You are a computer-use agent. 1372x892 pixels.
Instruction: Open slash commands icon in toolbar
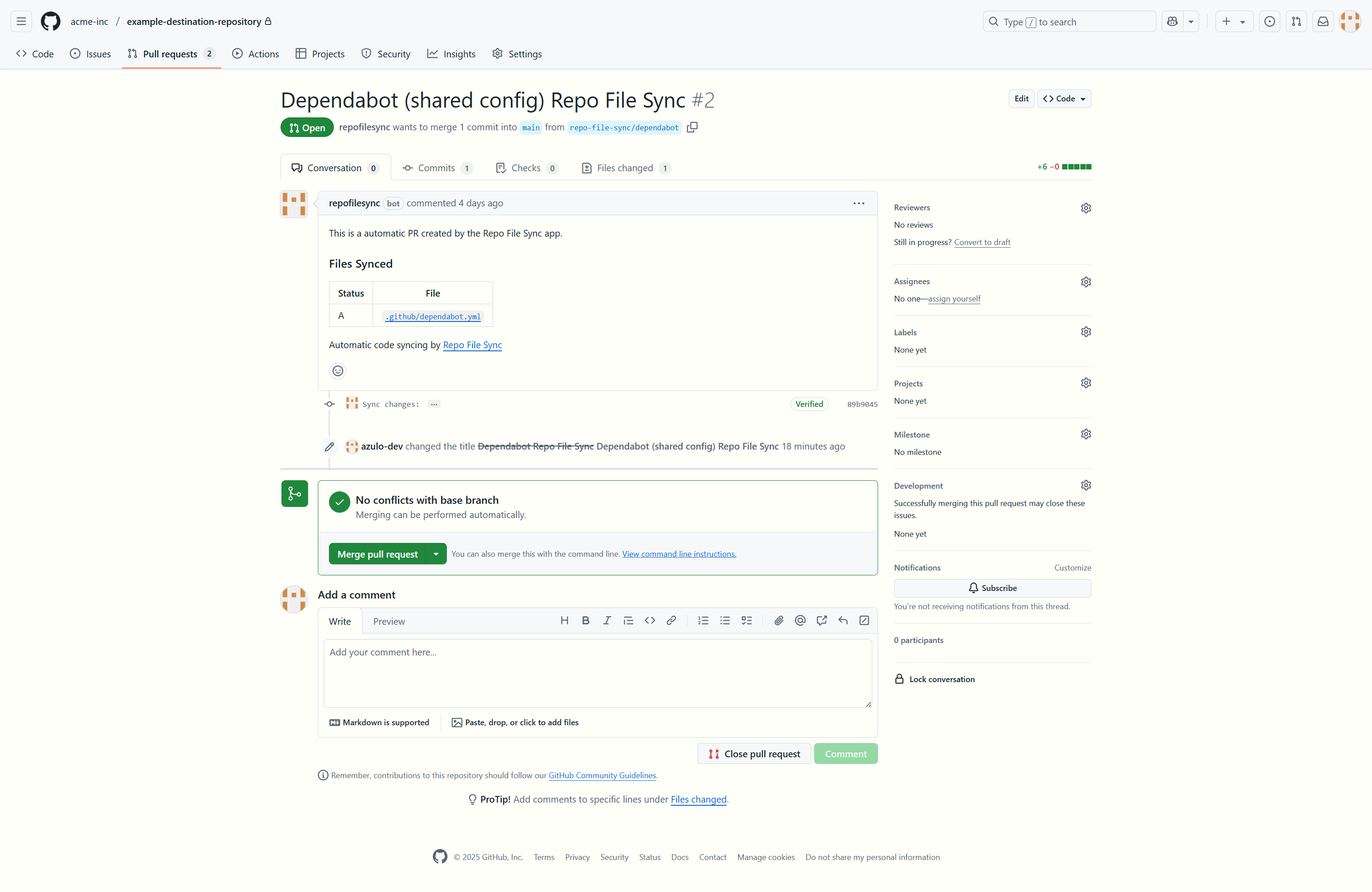coord(864,620)
